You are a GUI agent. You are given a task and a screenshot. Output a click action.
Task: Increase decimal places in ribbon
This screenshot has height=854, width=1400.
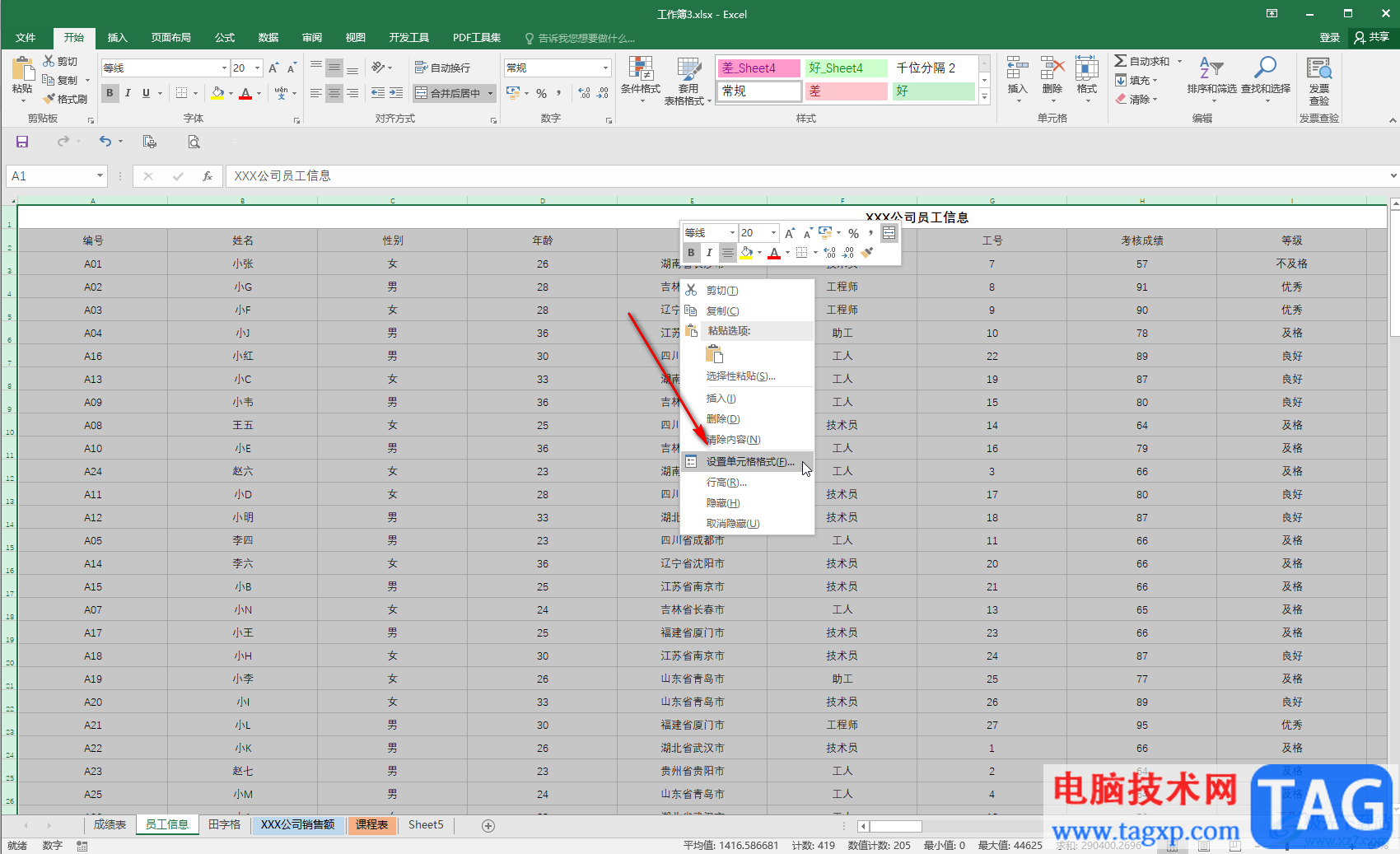tap(584, 93)
